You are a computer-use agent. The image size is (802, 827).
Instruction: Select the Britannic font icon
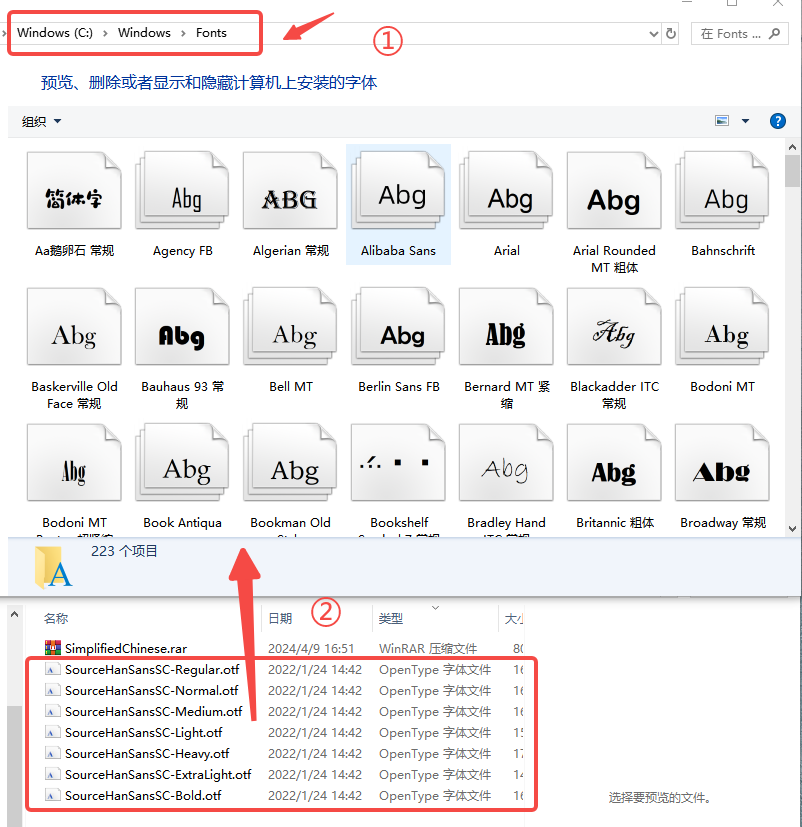[x=614, y=463]
